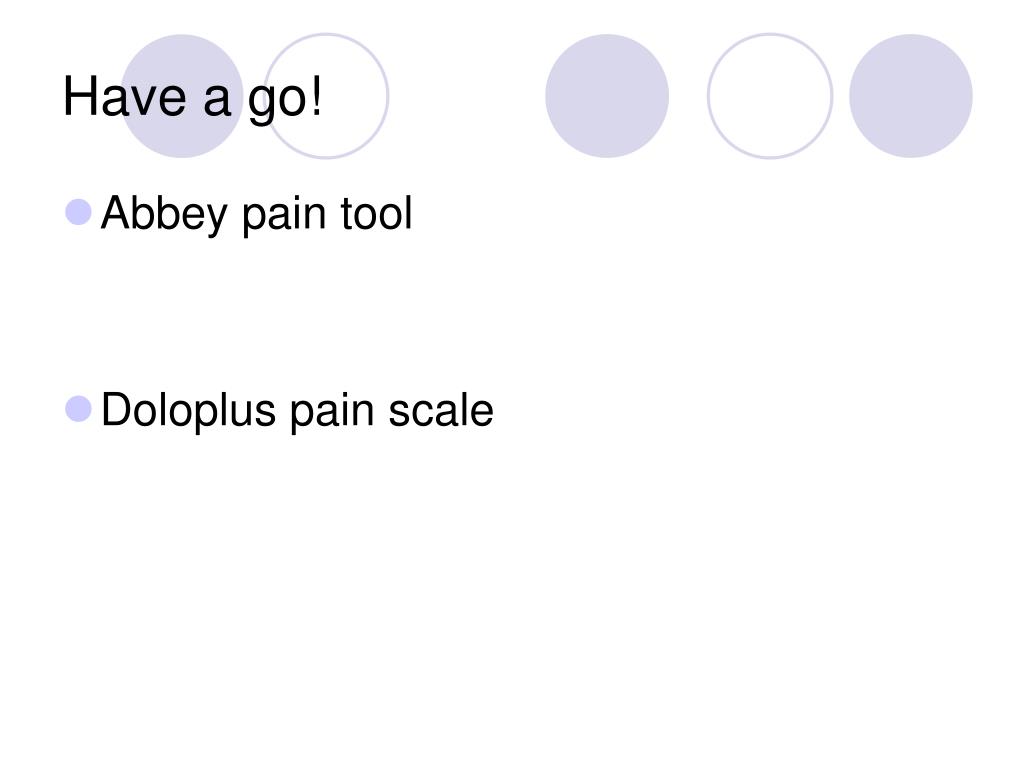Click the word "Doloplus"
The image size is (1024, 768).
pos(189,411)
